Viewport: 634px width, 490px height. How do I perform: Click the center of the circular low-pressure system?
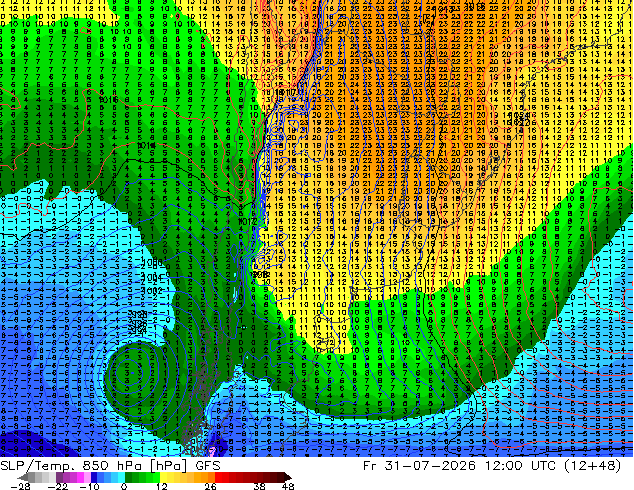132,373
